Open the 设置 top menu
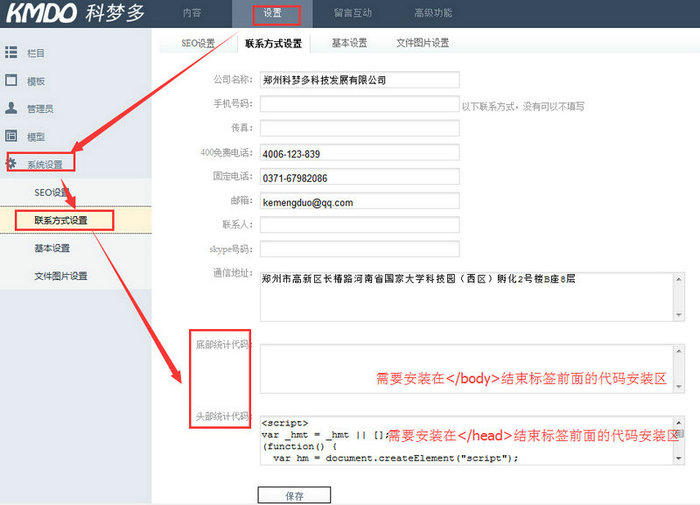The height and width of the screenshot is (505, 700). pyautogui.click(x=272, y=13)
